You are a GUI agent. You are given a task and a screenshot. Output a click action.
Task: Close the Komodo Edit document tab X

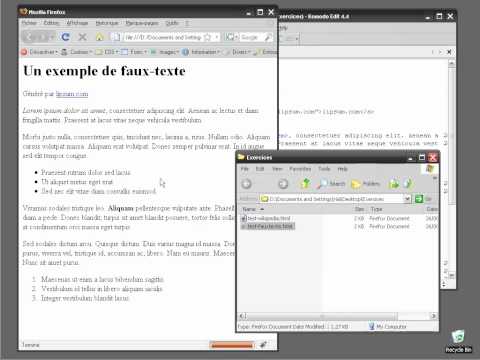[449, 52]
